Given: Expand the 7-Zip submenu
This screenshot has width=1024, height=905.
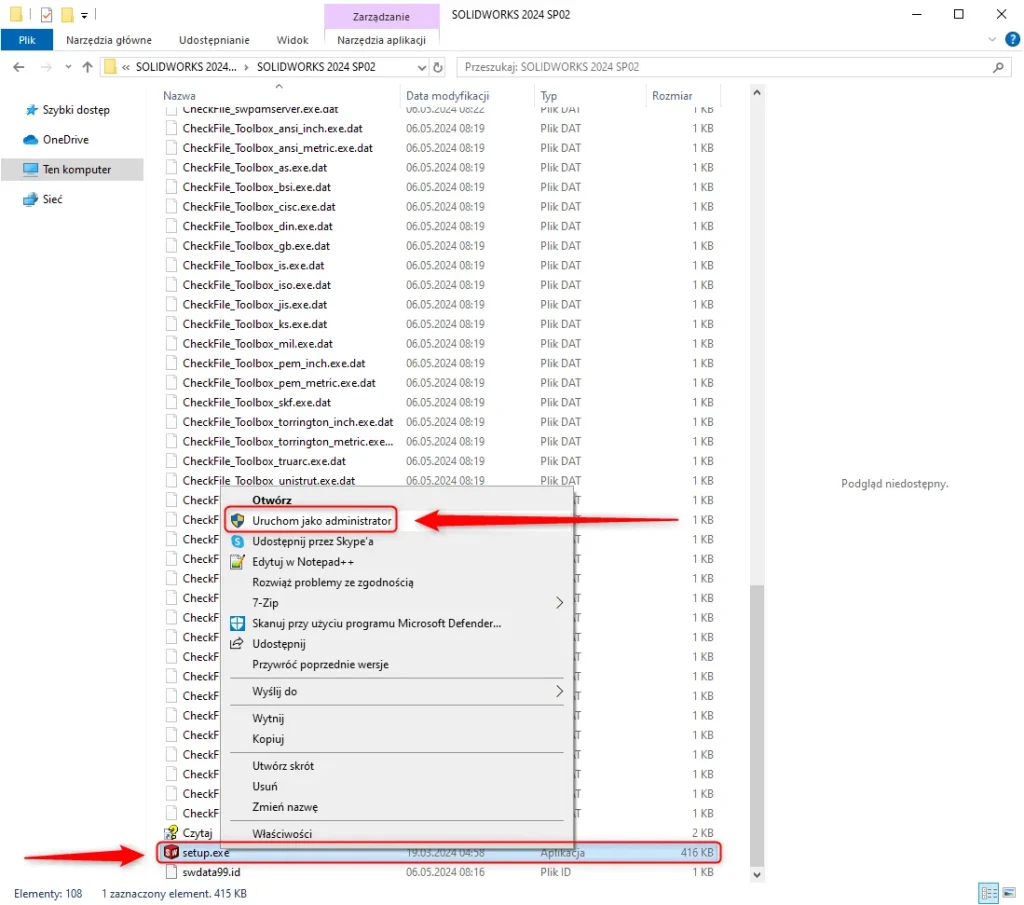Looking at the screenshot, I should (560, 602).
